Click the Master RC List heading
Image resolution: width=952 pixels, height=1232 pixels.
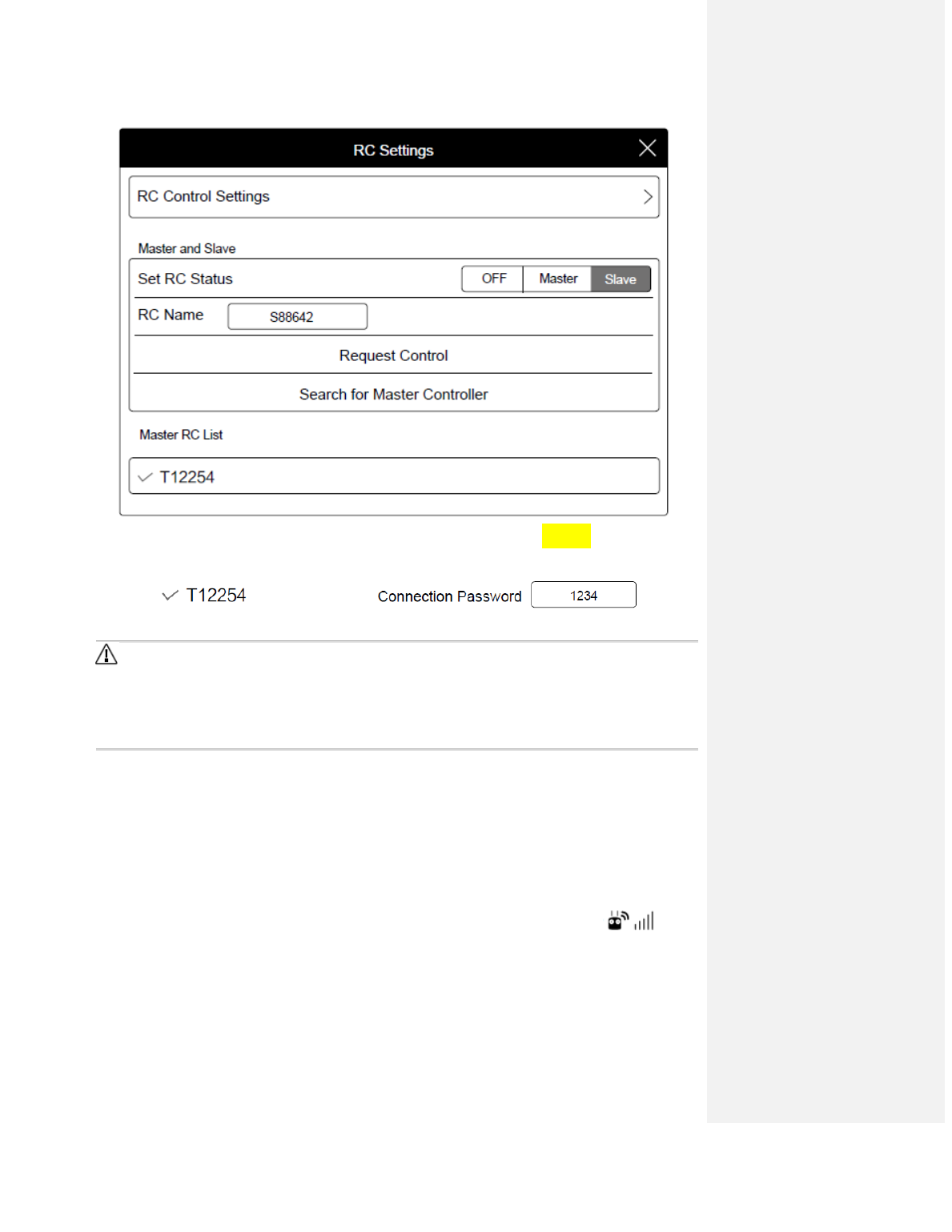181,435
